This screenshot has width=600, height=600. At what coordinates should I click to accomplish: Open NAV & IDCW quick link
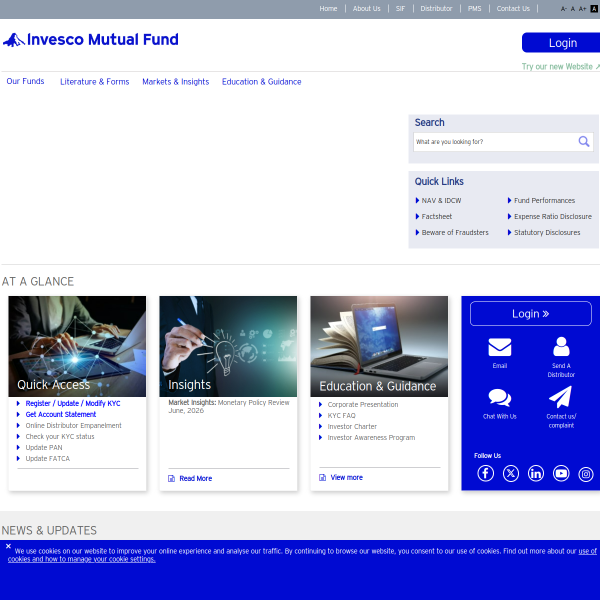[439, 201]
